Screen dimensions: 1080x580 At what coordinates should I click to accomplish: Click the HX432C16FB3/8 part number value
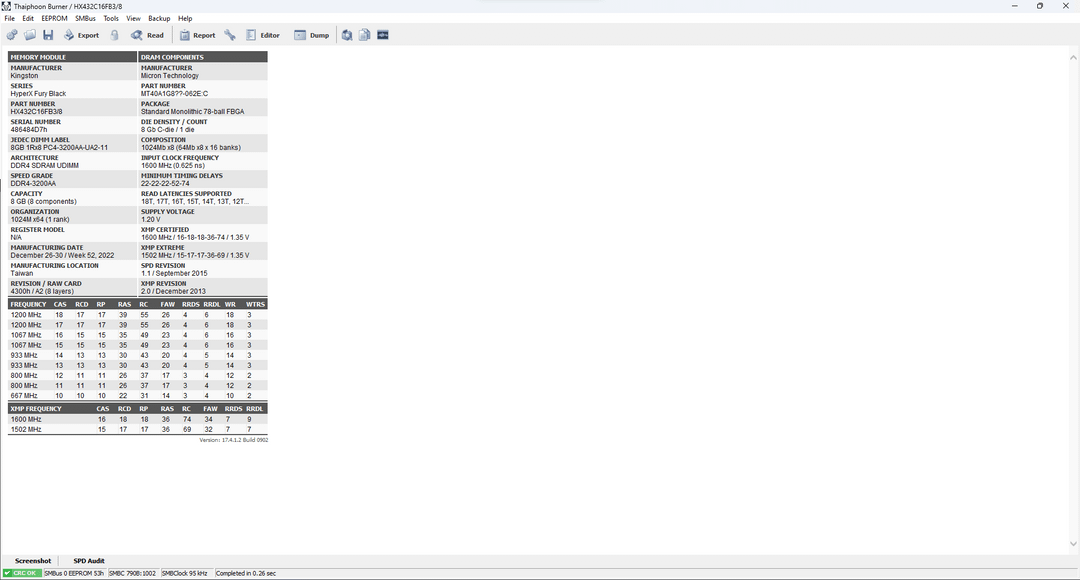click(37, 112)
